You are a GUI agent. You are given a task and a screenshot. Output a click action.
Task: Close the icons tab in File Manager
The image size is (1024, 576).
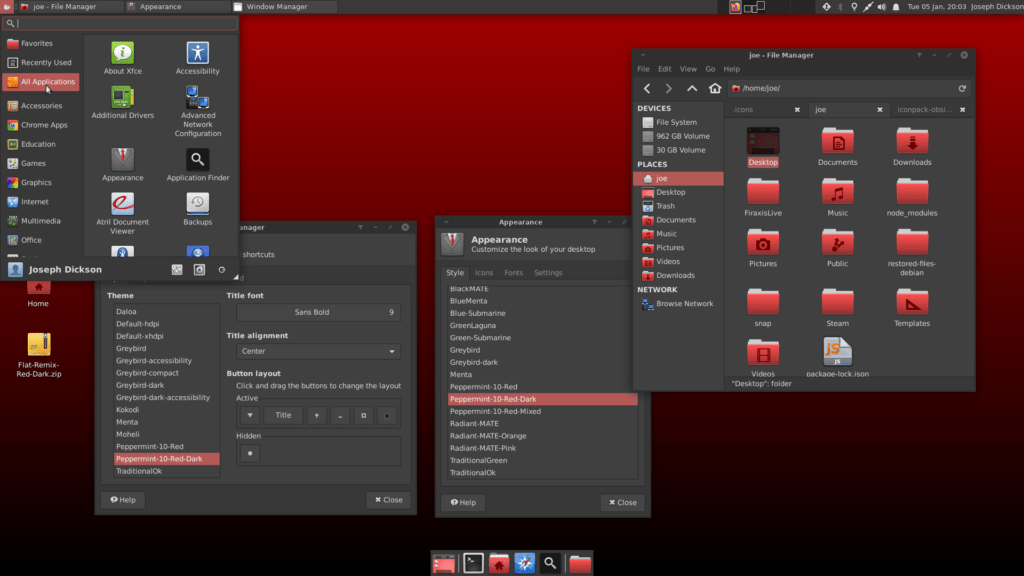[797, 110]
